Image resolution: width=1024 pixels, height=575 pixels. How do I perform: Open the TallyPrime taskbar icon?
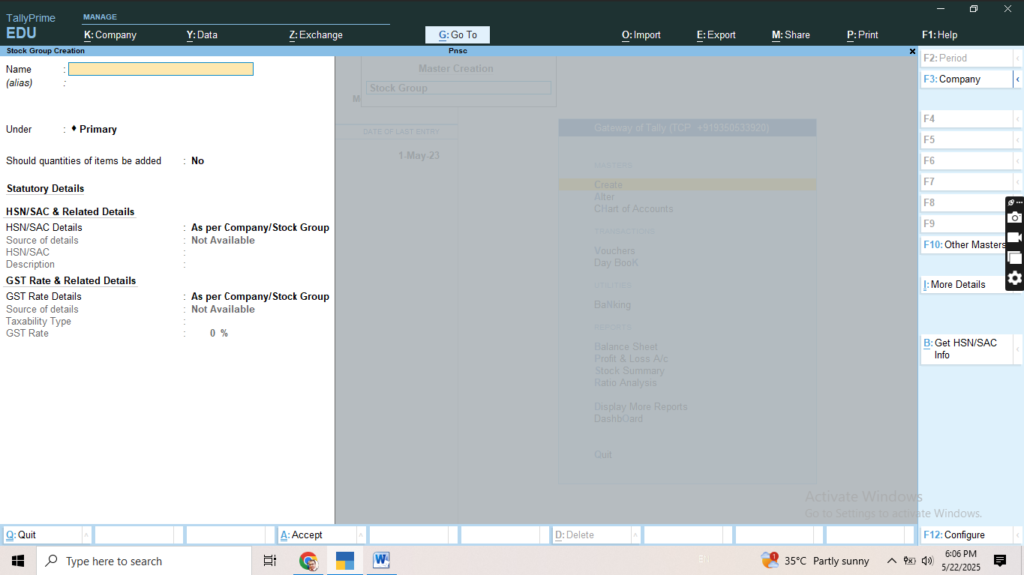point(345,561)
